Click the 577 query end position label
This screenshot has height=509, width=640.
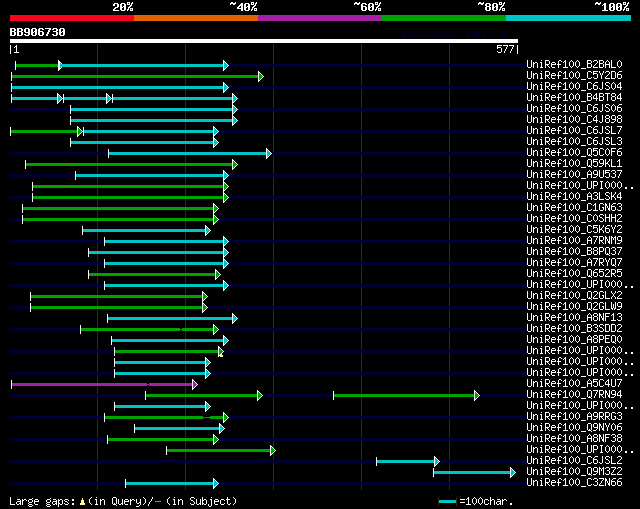click(505, 49)
